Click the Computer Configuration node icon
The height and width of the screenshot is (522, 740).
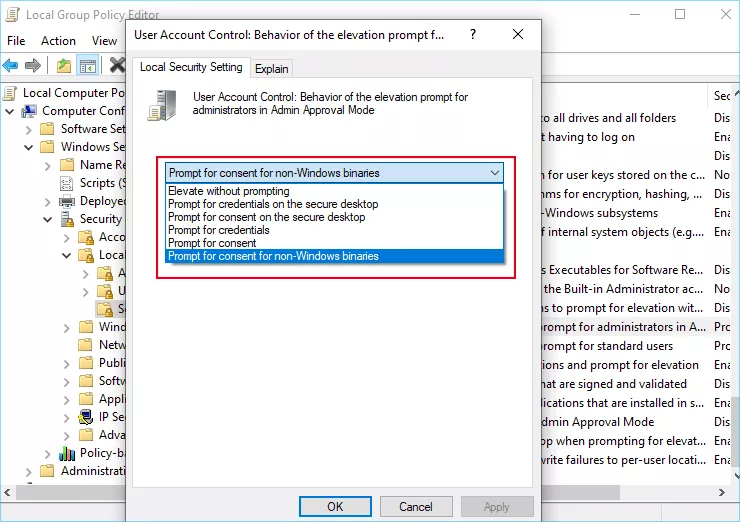[x=29, y=111]
